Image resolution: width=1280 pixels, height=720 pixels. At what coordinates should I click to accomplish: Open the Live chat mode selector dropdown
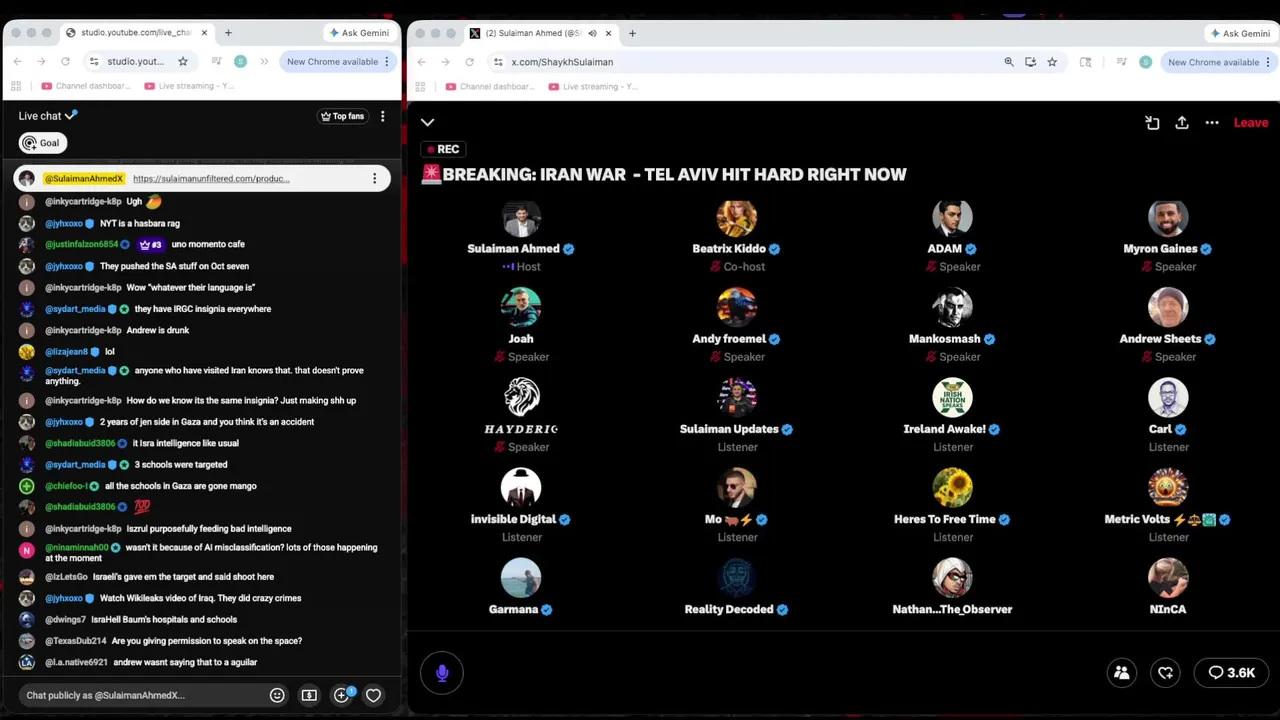48,116
